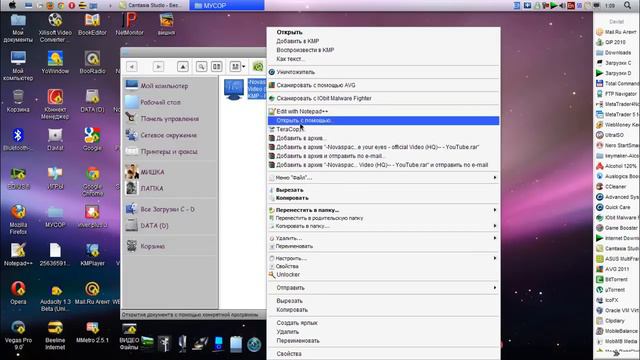Open Vegas Pro 9.0 desktop icon
Image resolution: width=640 pixels, height=360 pixels.
18,335
